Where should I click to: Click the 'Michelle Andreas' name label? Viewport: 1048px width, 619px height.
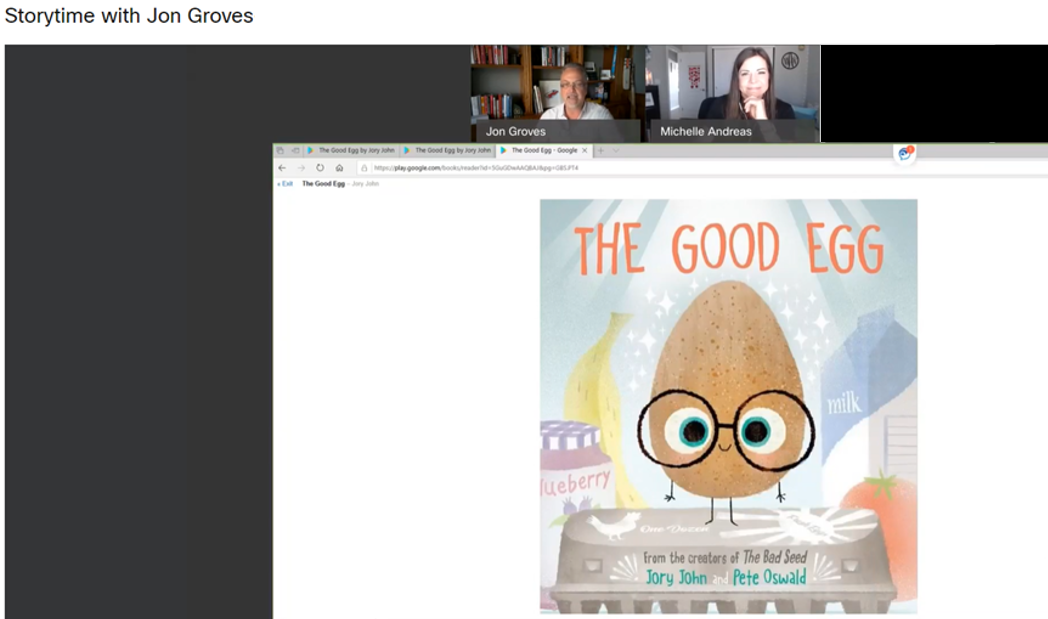coord(706,132)
